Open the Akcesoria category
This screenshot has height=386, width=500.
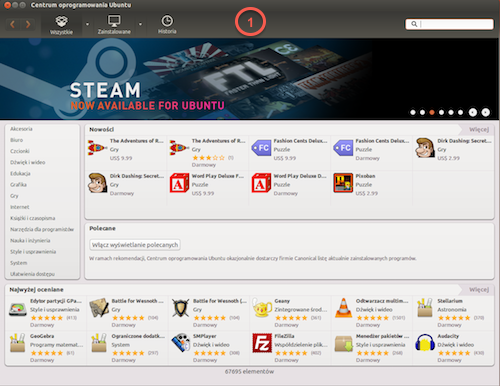21,129
